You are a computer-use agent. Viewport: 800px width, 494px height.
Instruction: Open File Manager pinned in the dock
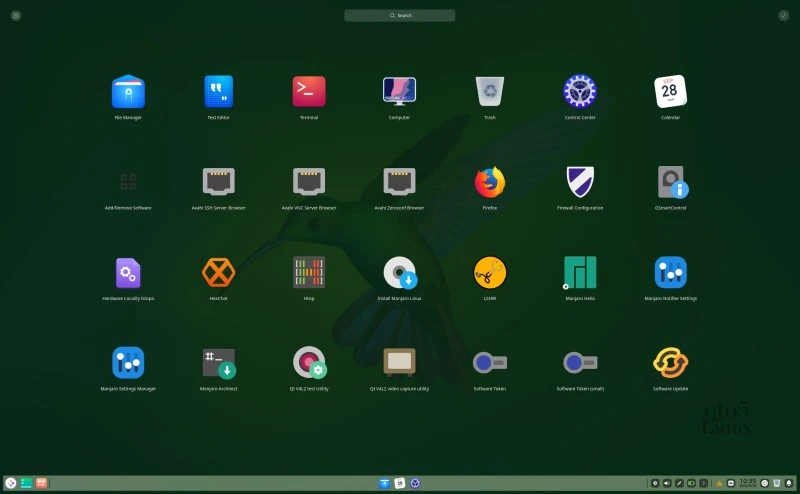384,483
